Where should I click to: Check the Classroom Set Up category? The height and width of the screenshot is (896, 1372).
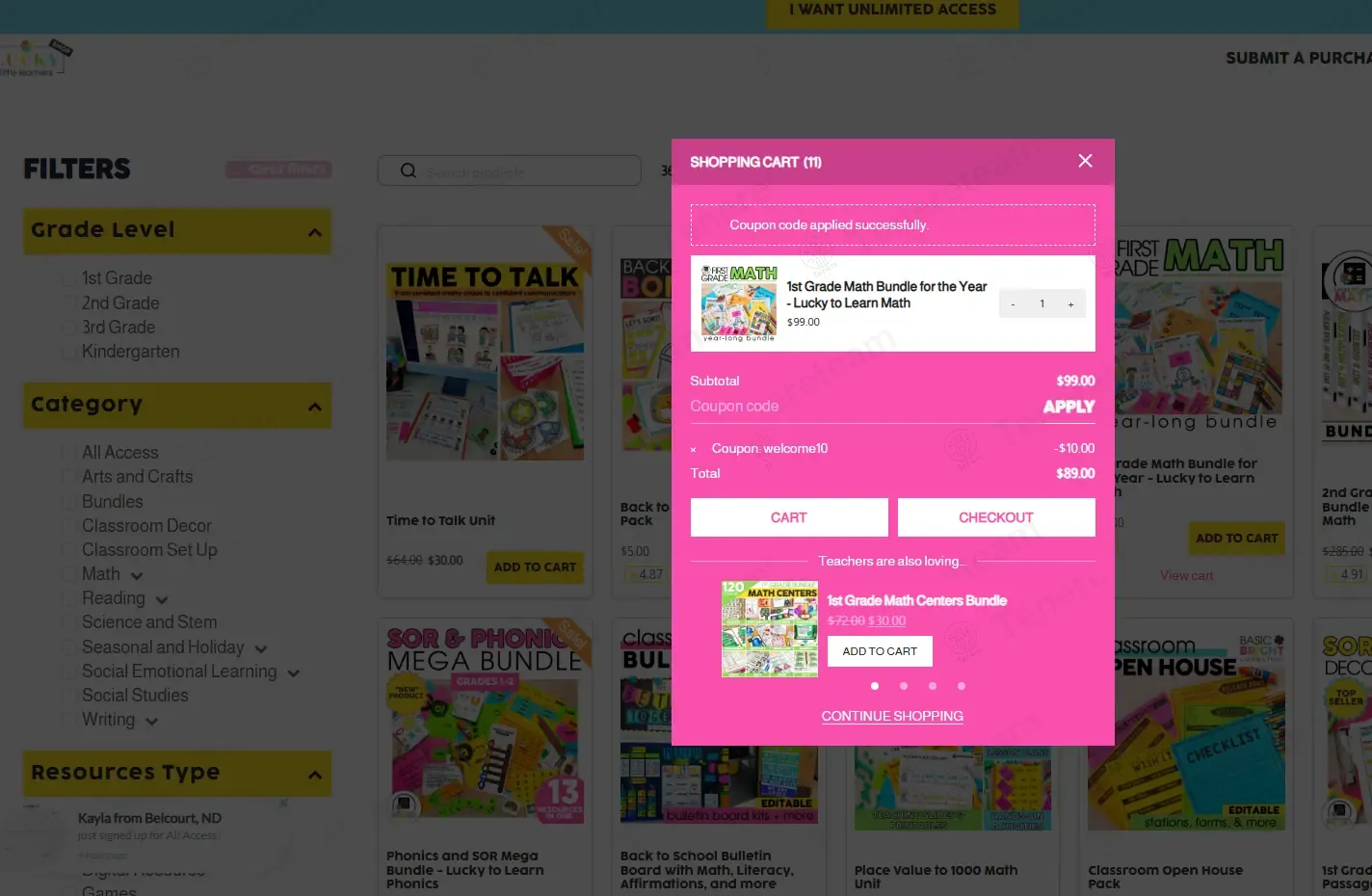pyautogui.click(x=69, y=550)
